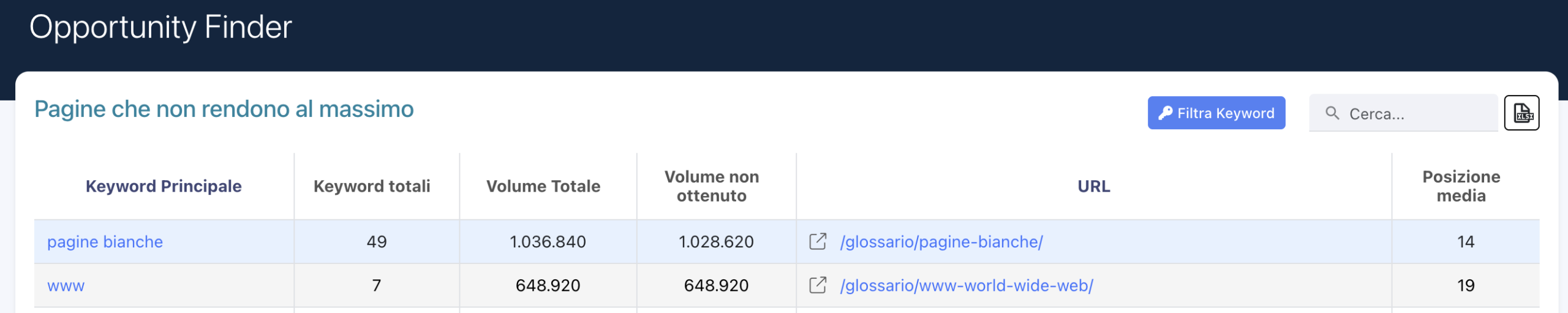
Task: Click the magnifier icon in search box
Action: [x=1332, y=113]
